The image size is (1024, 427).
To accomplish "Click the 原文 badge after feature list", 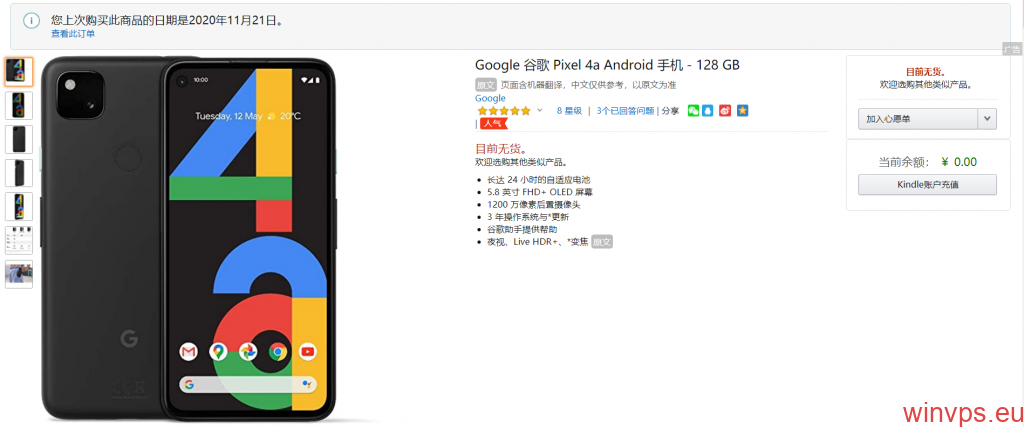I will 602,242.
